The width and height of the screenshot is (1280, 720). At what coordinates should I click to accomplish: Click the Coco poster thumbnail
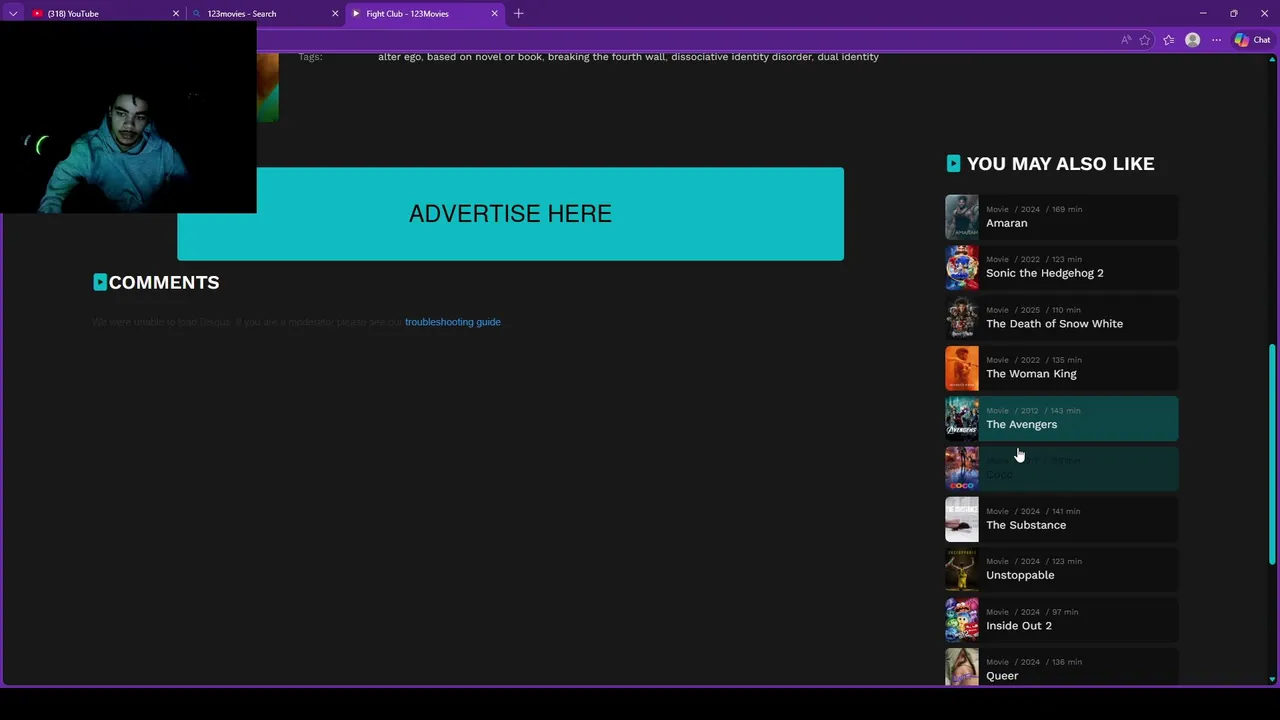pyautogui.click(x=962, y=469)
